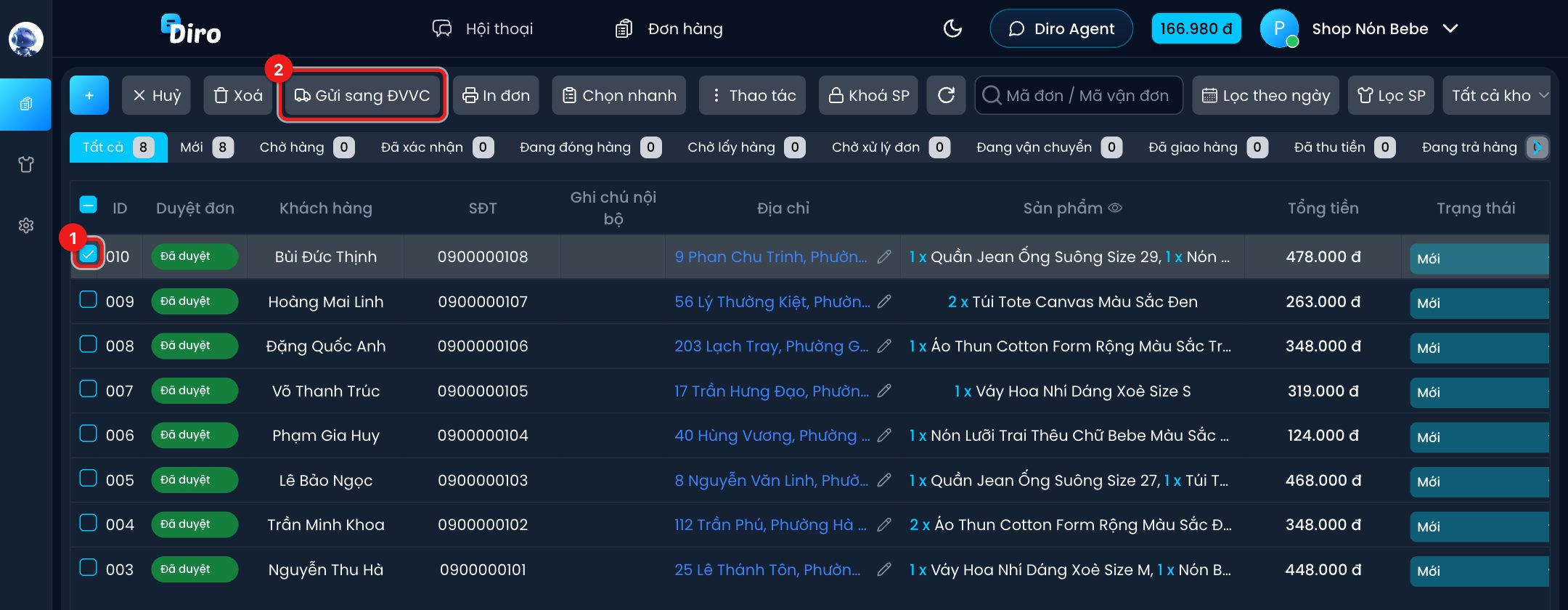The height and width of the screenshot is (610, 1568).
Task: Edit address pencil for Đặng Quốc Anh
Action: (x=884, y=346)
